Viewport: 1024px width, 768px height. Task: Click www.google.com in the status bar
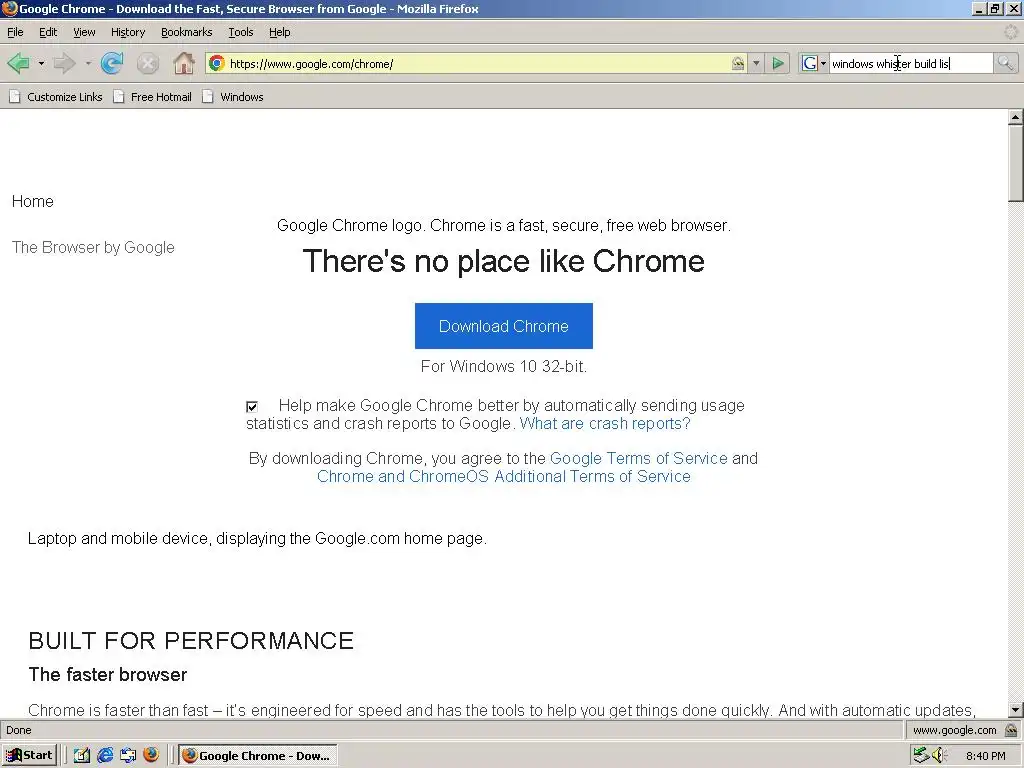955,730
